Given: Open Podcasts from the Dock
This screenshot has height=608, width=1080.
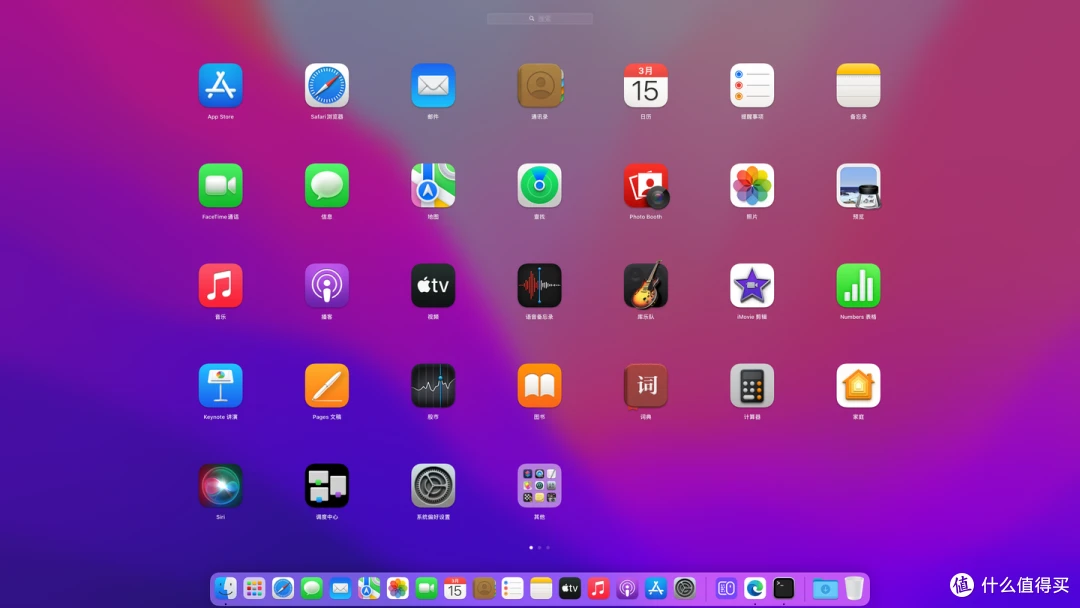Looking at the screenshot, I should tap(627, 588).
